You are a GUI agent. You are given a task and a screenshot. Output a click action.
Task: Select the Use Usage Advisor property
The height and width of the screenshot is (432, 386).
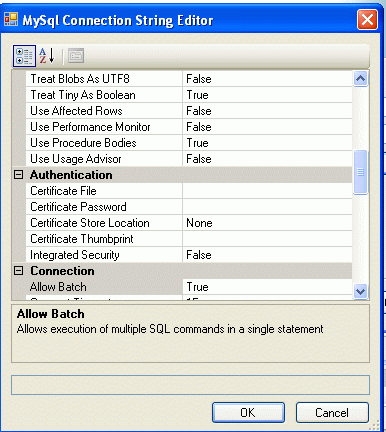104,159
